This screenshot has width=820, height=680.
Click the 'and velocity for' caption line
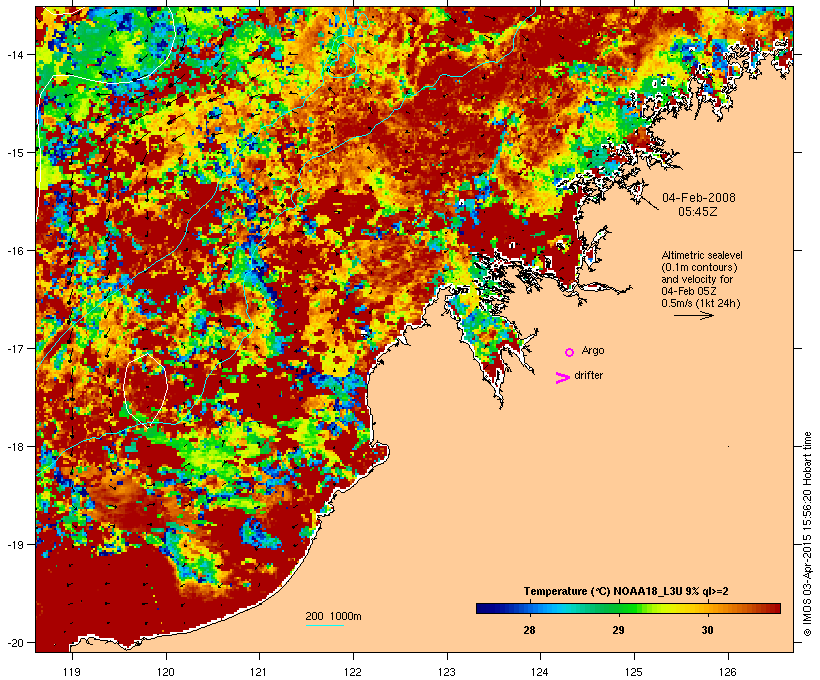697,279
